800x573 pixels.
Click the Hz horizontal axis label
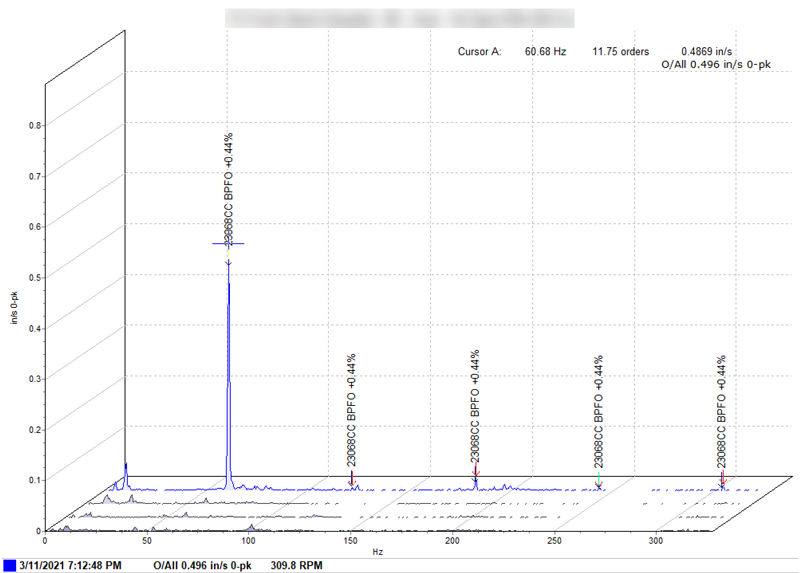point(378,552)
